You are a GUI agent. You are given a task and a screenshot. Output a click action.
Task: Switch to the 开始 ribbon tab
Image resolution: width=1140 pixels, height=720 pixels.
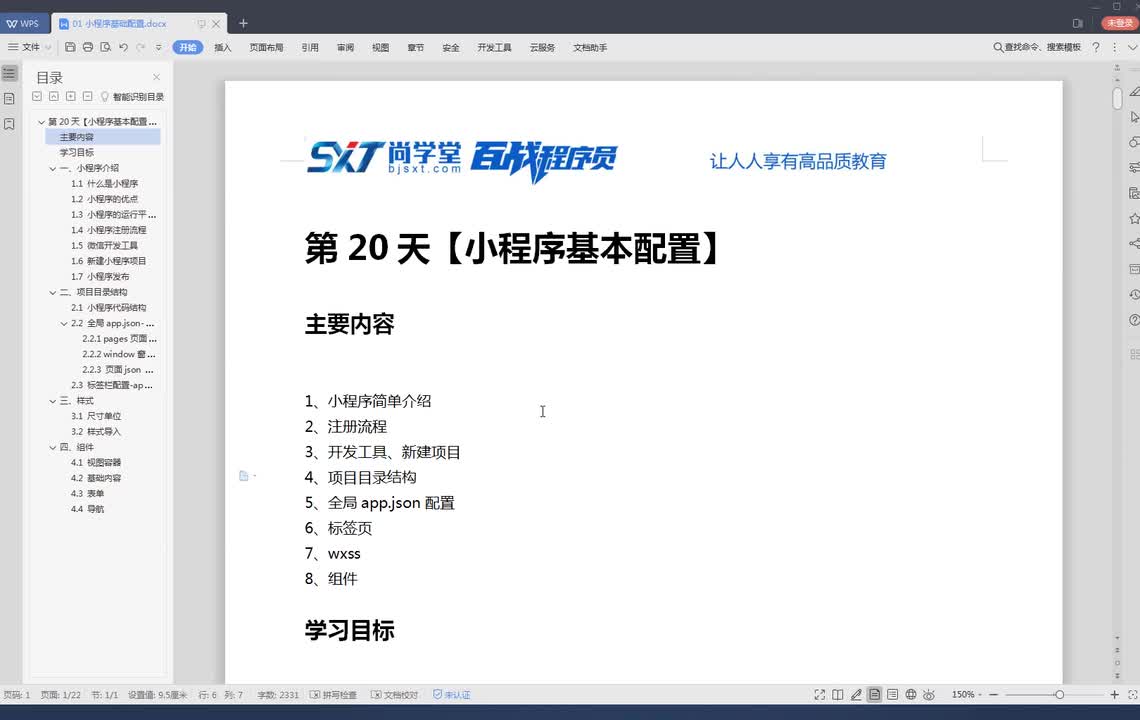point(188,47)
